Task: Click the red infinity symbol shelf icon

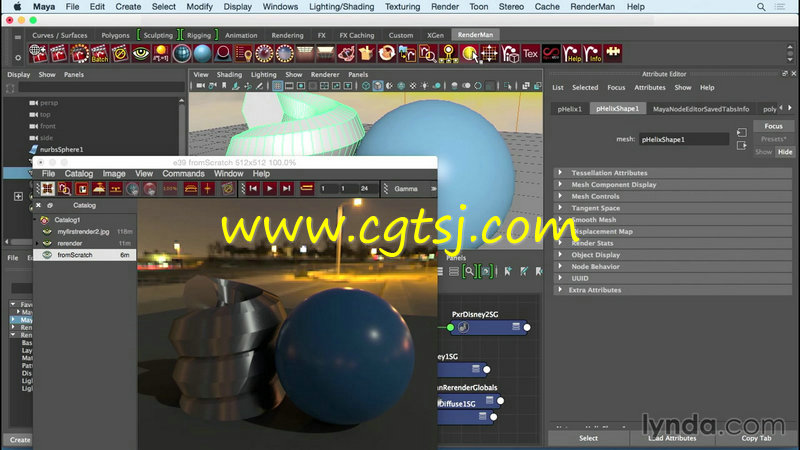Action: 551,54
